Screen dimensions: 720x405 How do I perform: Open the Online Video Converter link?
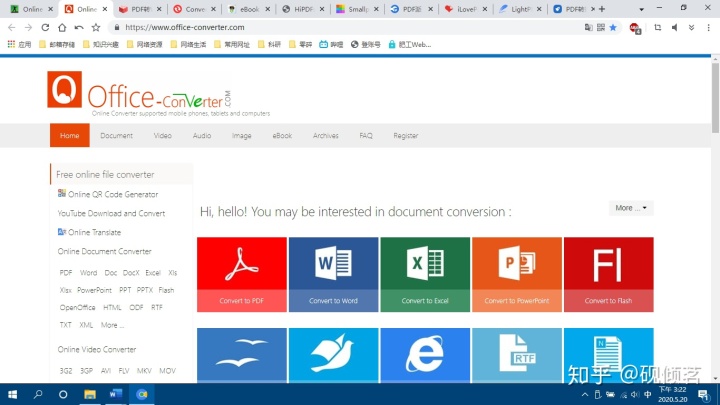pos(97,349)
